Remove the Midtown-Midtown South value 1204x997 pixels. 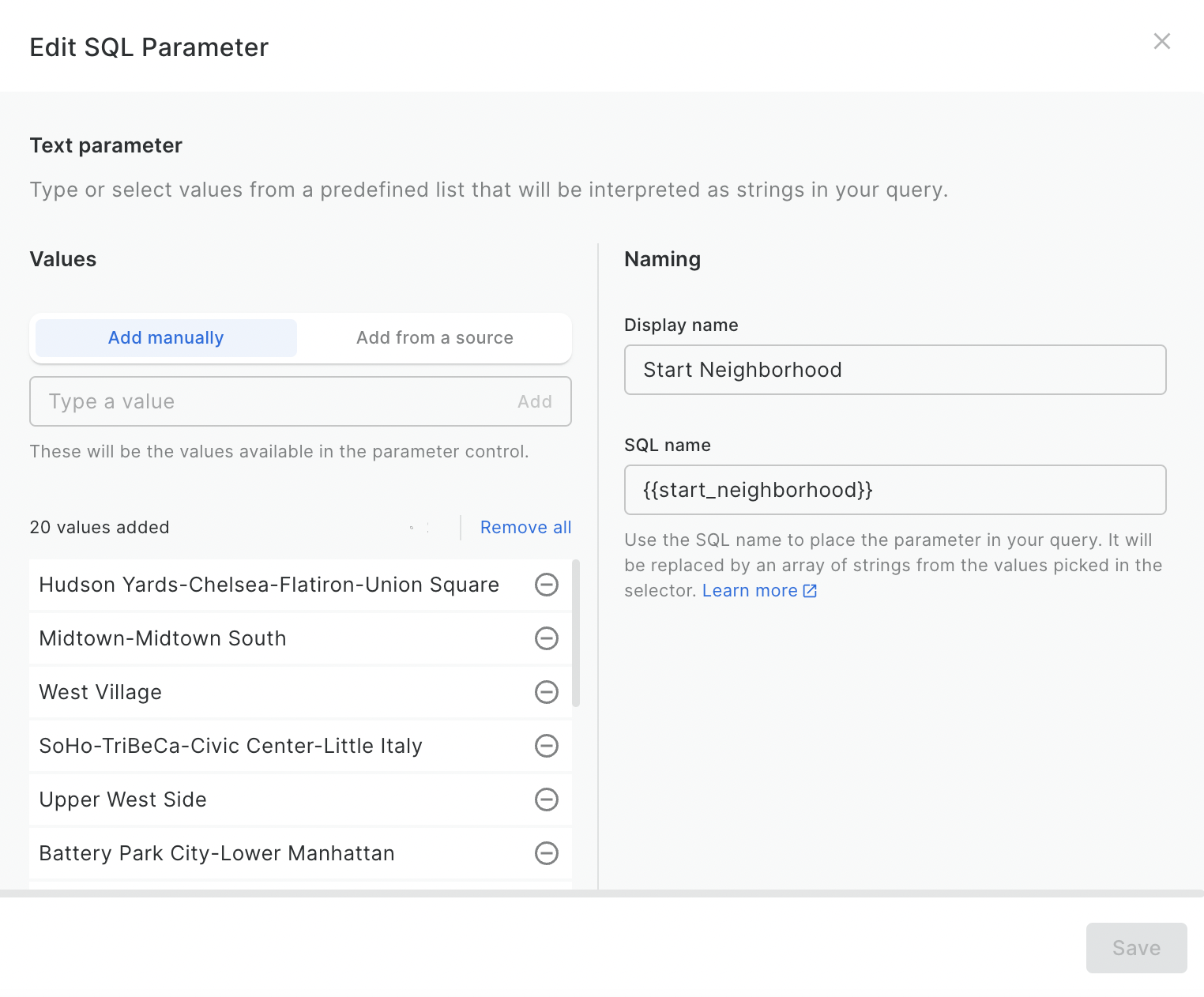tap(547, 638)
